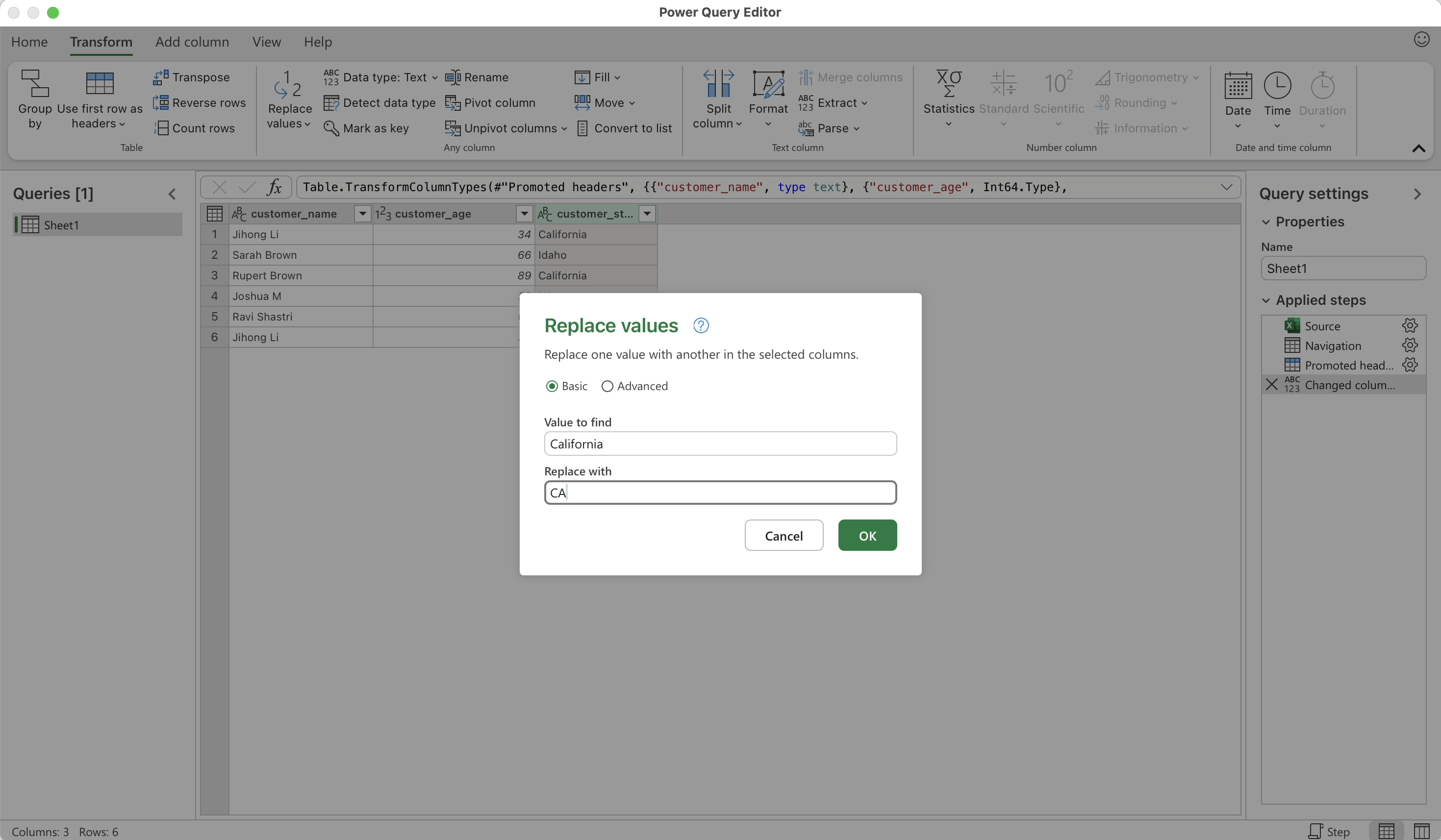Cancel the Replace values dialog

click(784, 536)
